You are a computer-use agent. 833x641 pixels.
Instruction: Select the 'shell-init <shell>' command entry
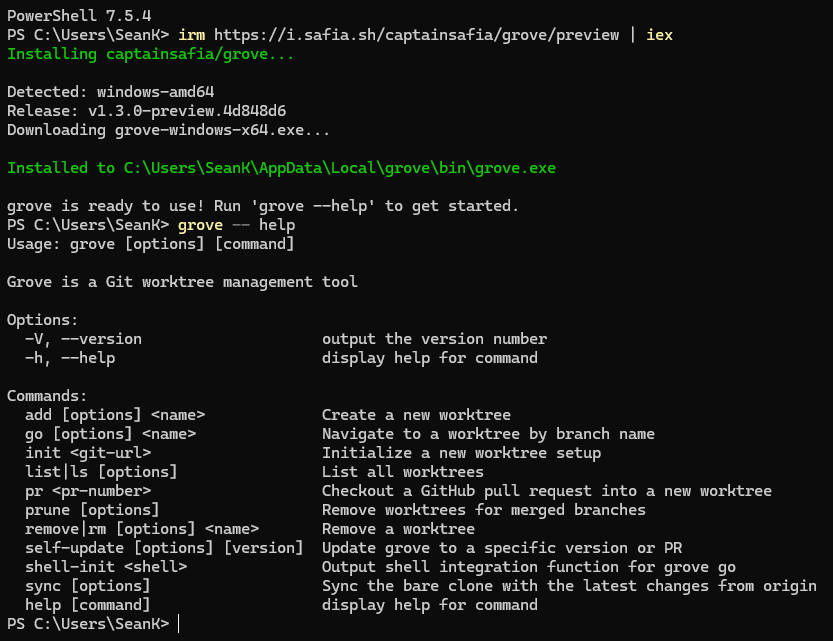click(106, 567)
